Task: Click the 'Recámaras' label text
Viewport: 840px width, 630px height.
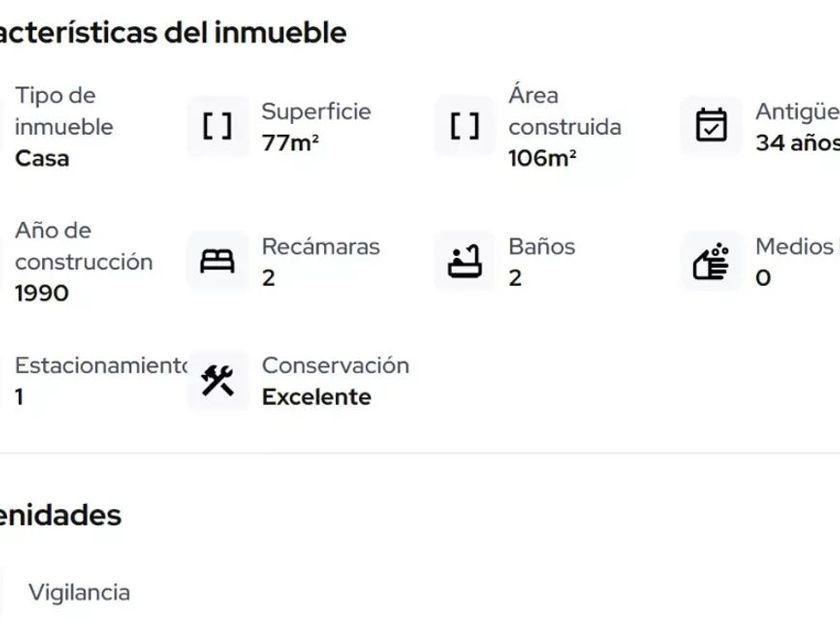Action: (x=320, y=246)
